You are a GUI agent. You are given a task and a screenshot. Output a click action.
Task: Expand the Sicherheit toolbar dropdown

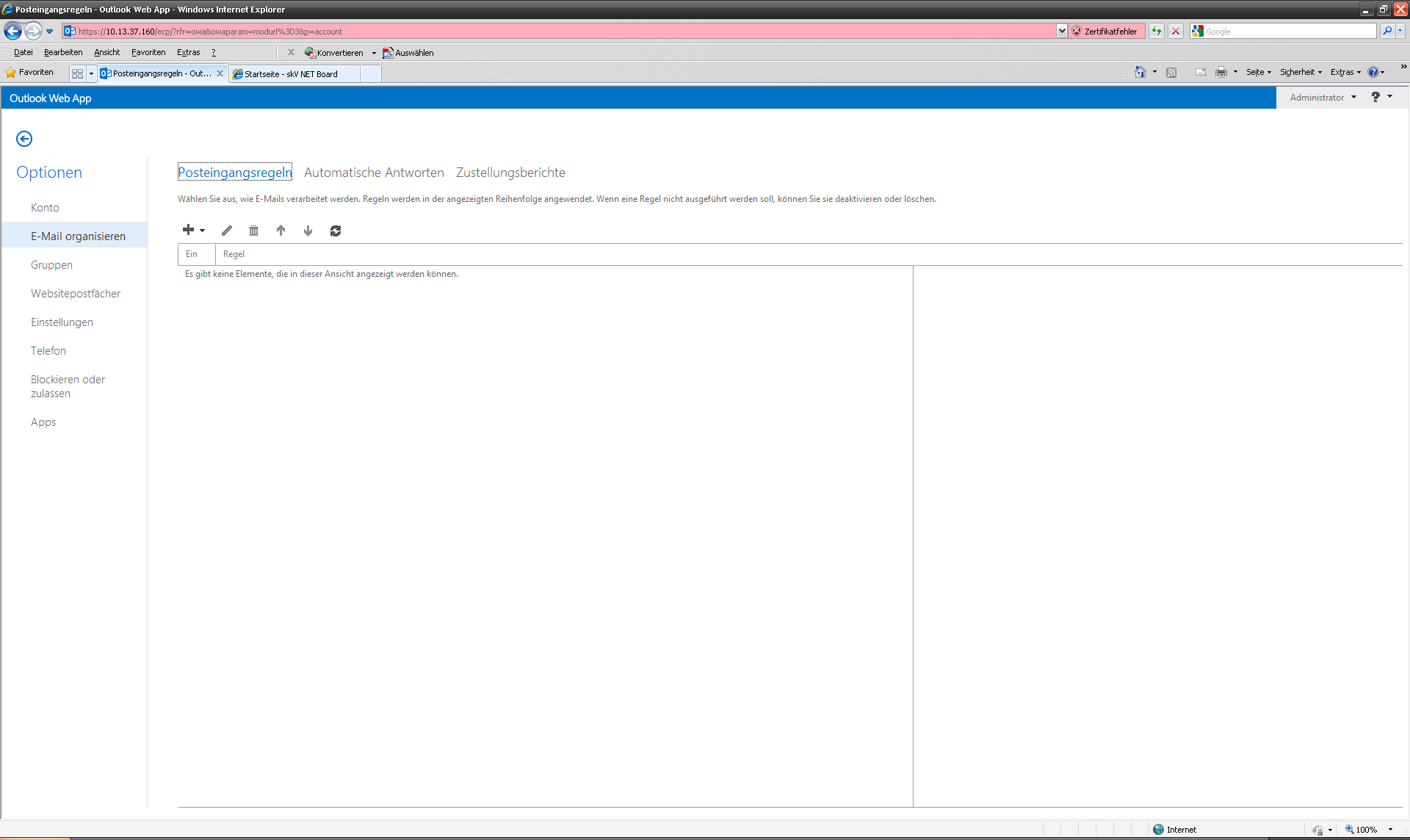point(1301,72)
